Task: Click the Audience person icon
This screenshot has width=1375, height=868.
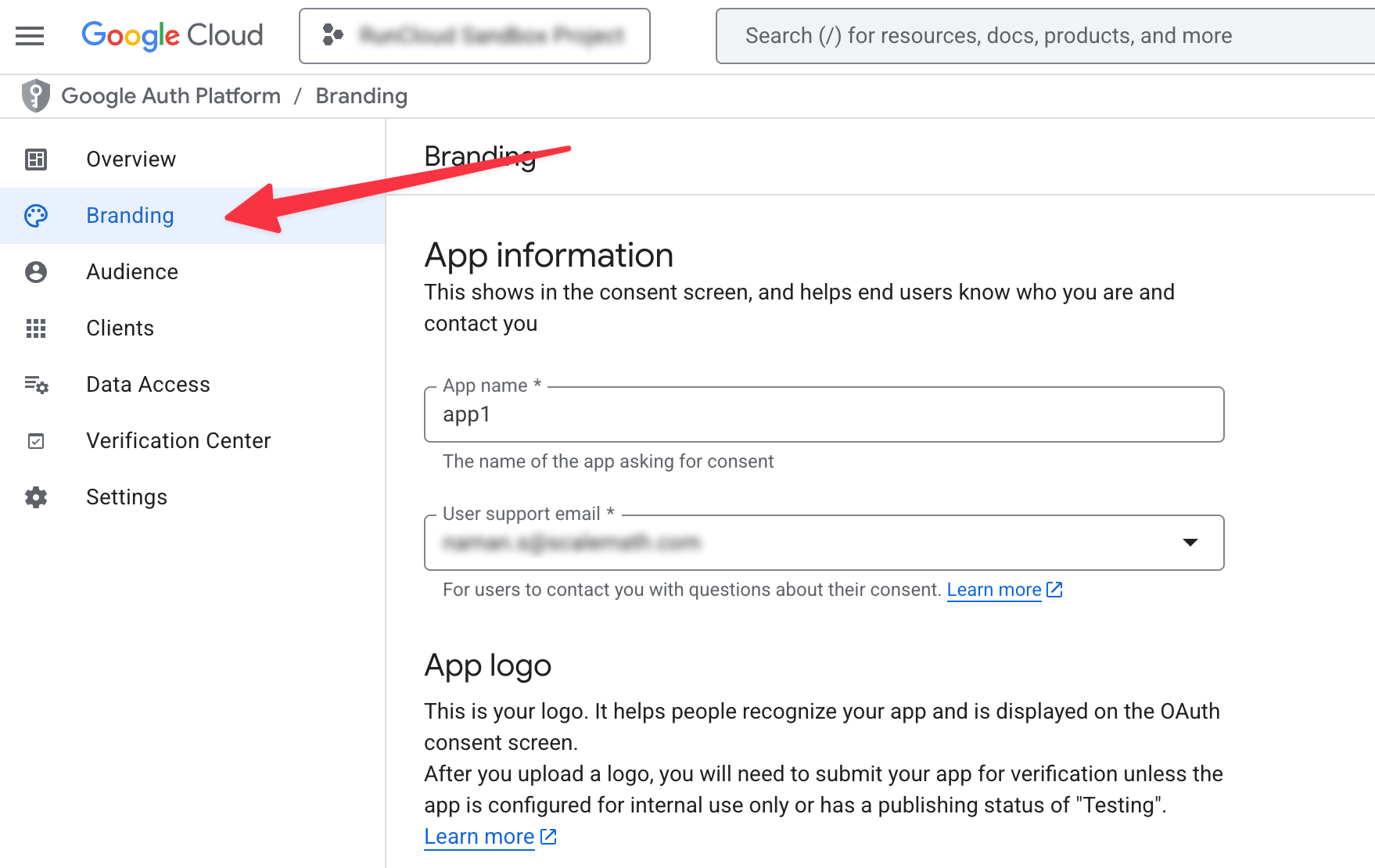Action: [36, 272]
